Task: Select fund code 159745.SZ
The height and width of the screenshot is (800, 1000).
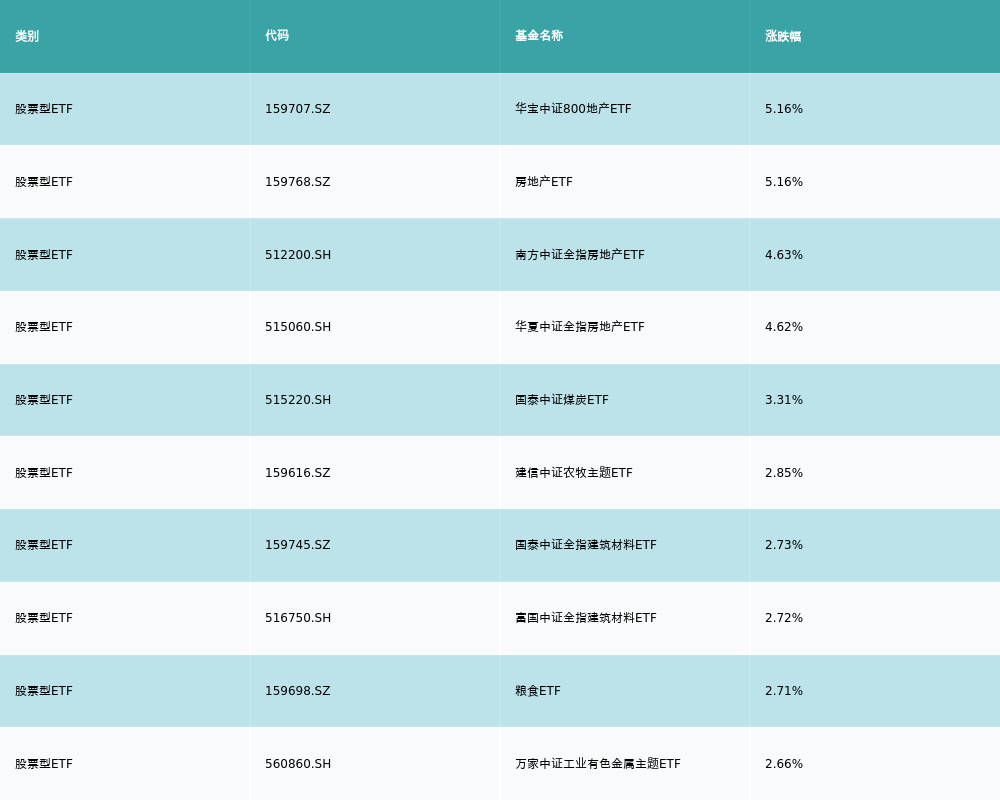Action: pos(297,545)
